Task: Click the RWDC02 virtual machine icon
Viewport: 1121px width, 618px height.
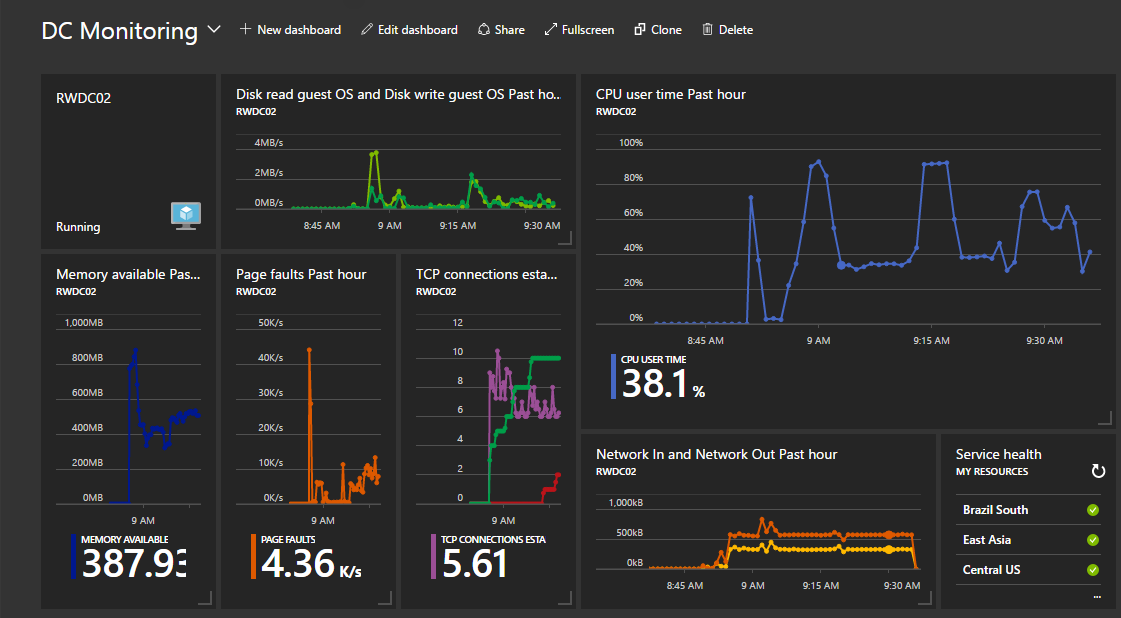Action: tap(186, 215)
